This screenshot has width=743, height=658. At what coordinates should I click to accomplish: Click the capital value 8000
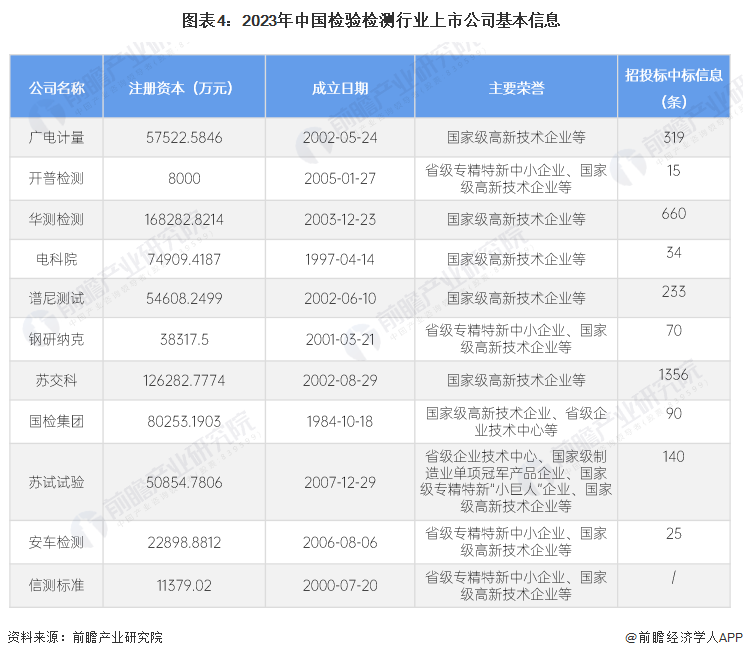click(x=184, y=178)
